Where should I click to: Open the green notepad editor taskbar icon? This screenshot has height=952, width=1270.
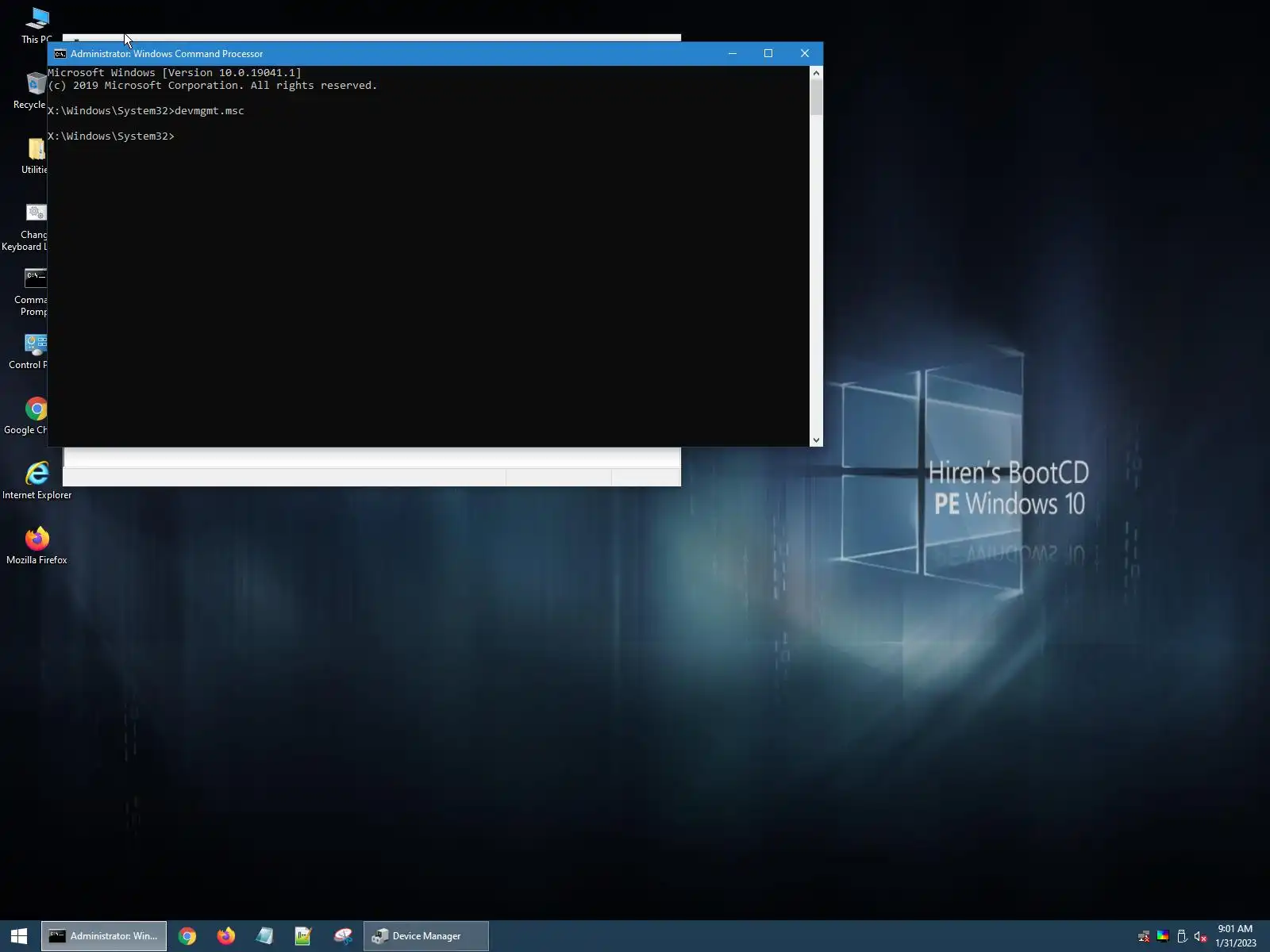[303, 936]
